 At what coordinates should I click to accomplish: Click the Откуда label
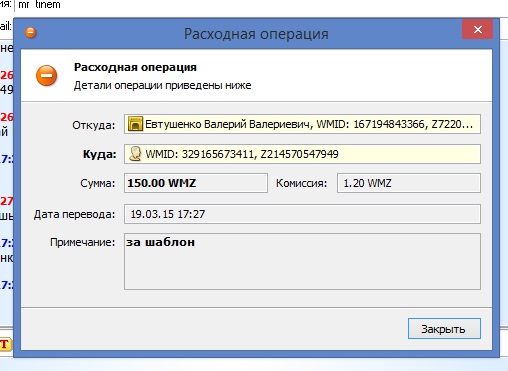tap(94, 125)
